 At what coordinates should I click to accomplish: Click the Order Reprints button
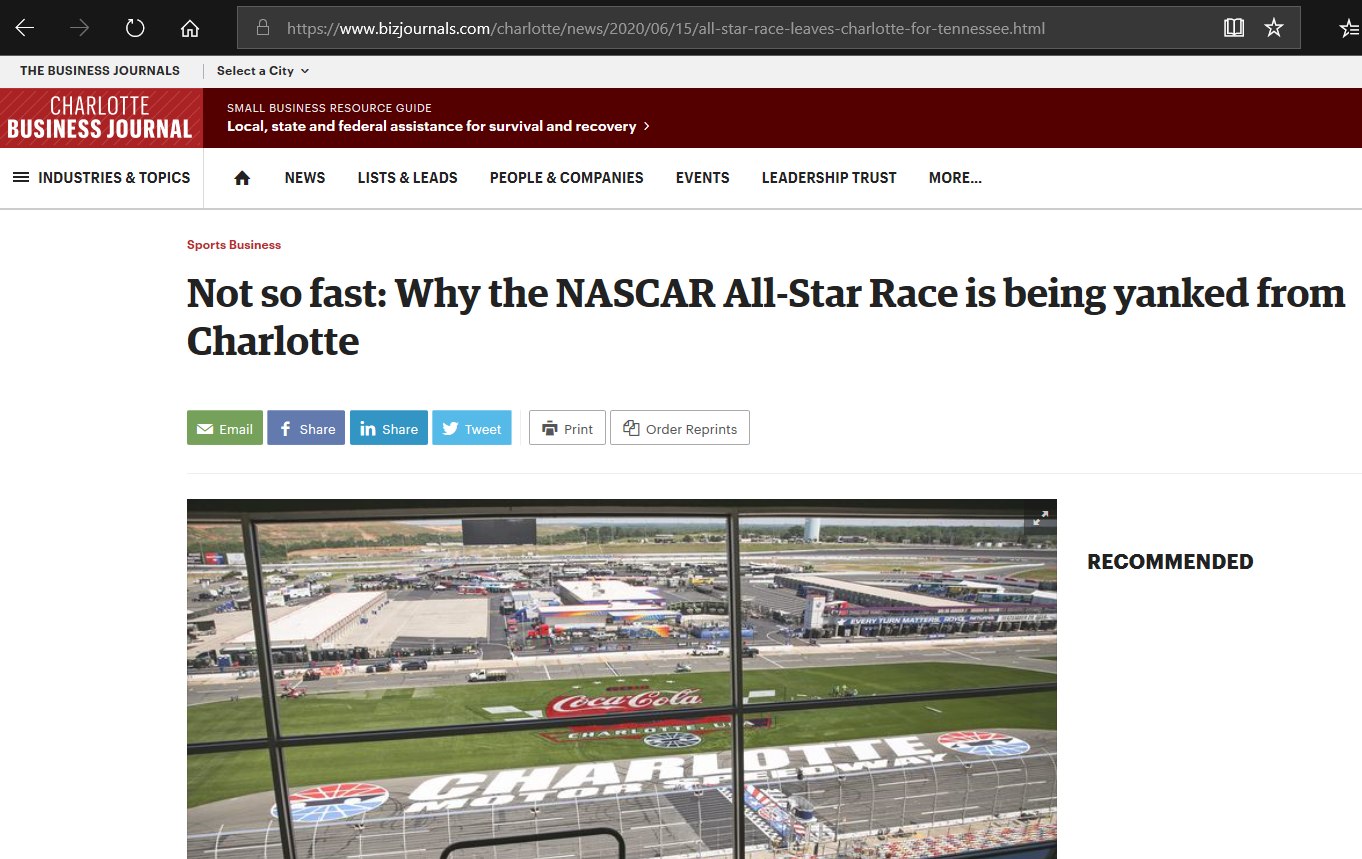pos(680,428)
